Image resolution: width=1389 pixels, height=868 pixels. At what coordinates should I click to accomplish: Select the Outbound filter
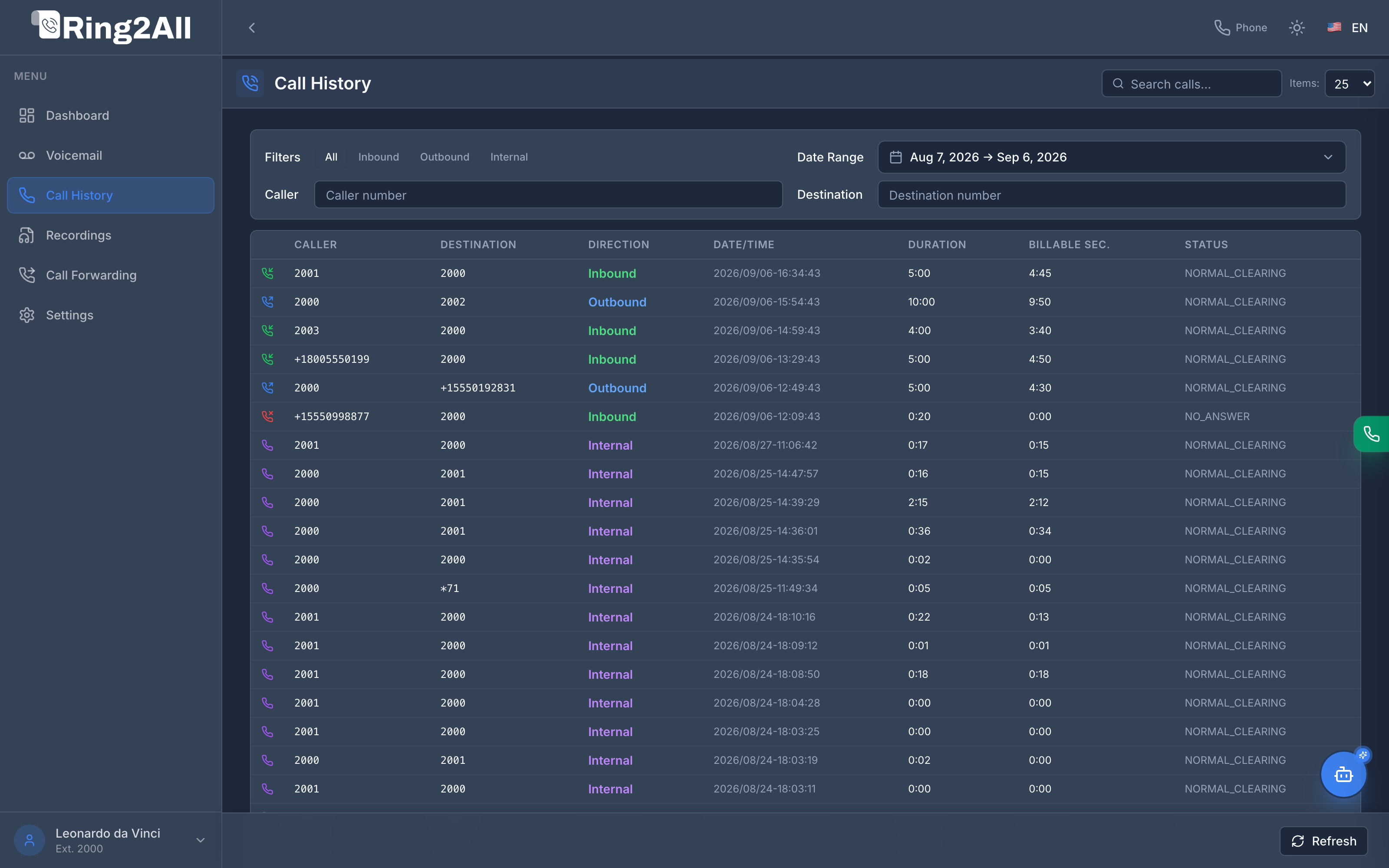pos(444,157)
